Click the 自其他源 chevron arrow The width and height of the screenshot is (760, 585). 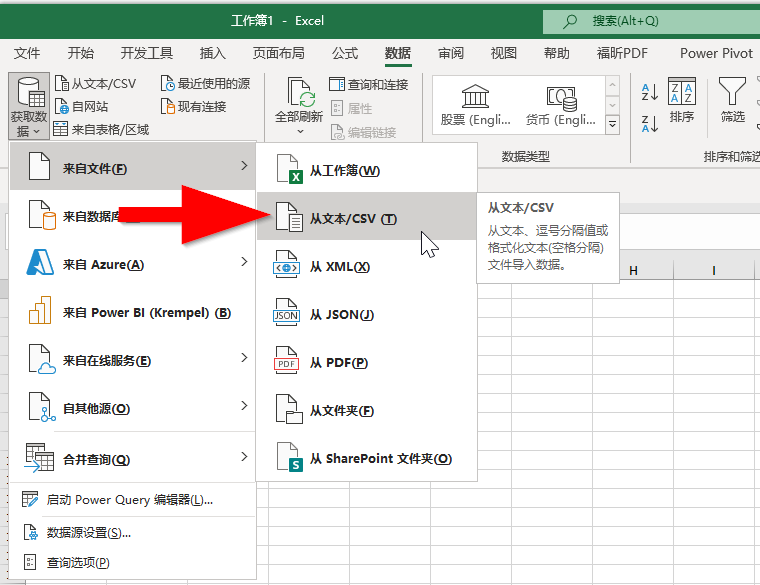(x=244, y=406)
